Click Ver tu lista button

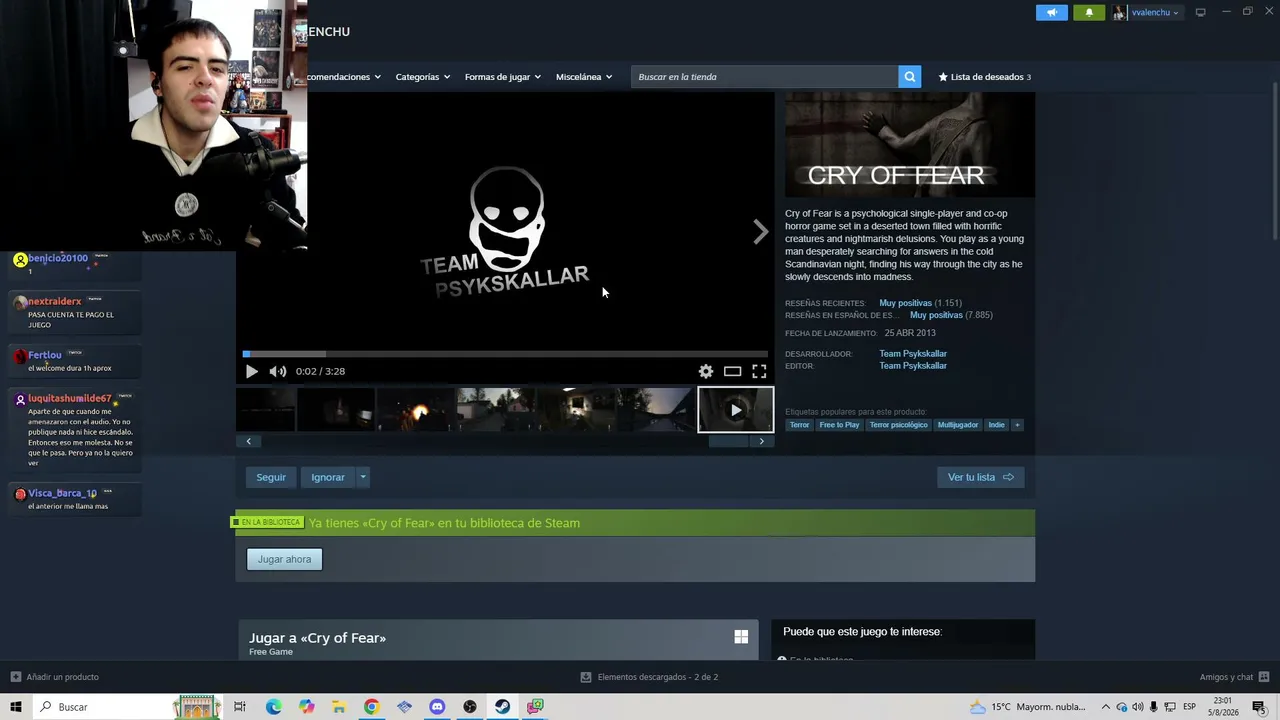pyautogui.click(x=980, y=477)
